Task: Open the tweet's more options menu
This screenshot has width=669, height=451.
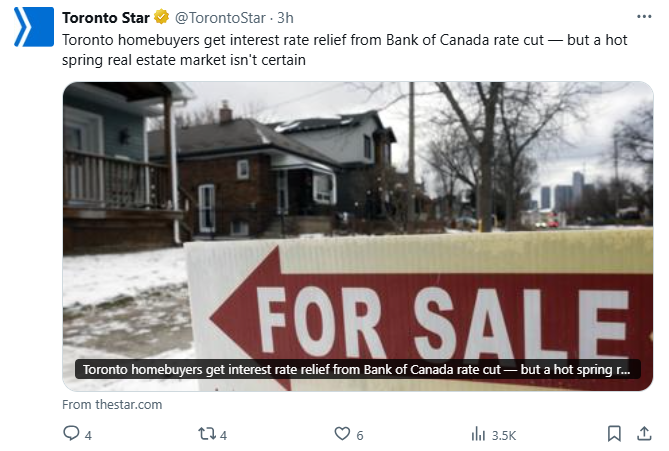Action: [642, 18]
